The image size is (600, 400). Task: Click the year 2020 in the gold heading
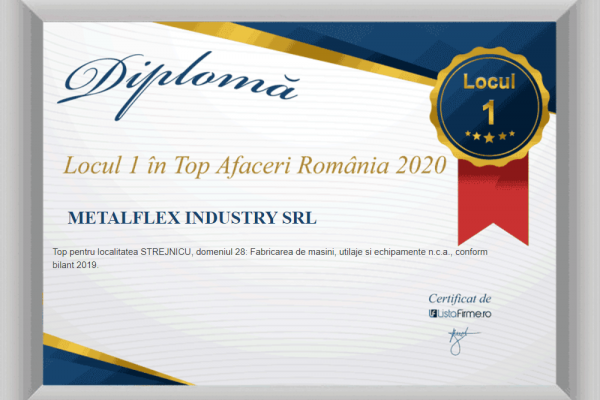coord(415,165)
